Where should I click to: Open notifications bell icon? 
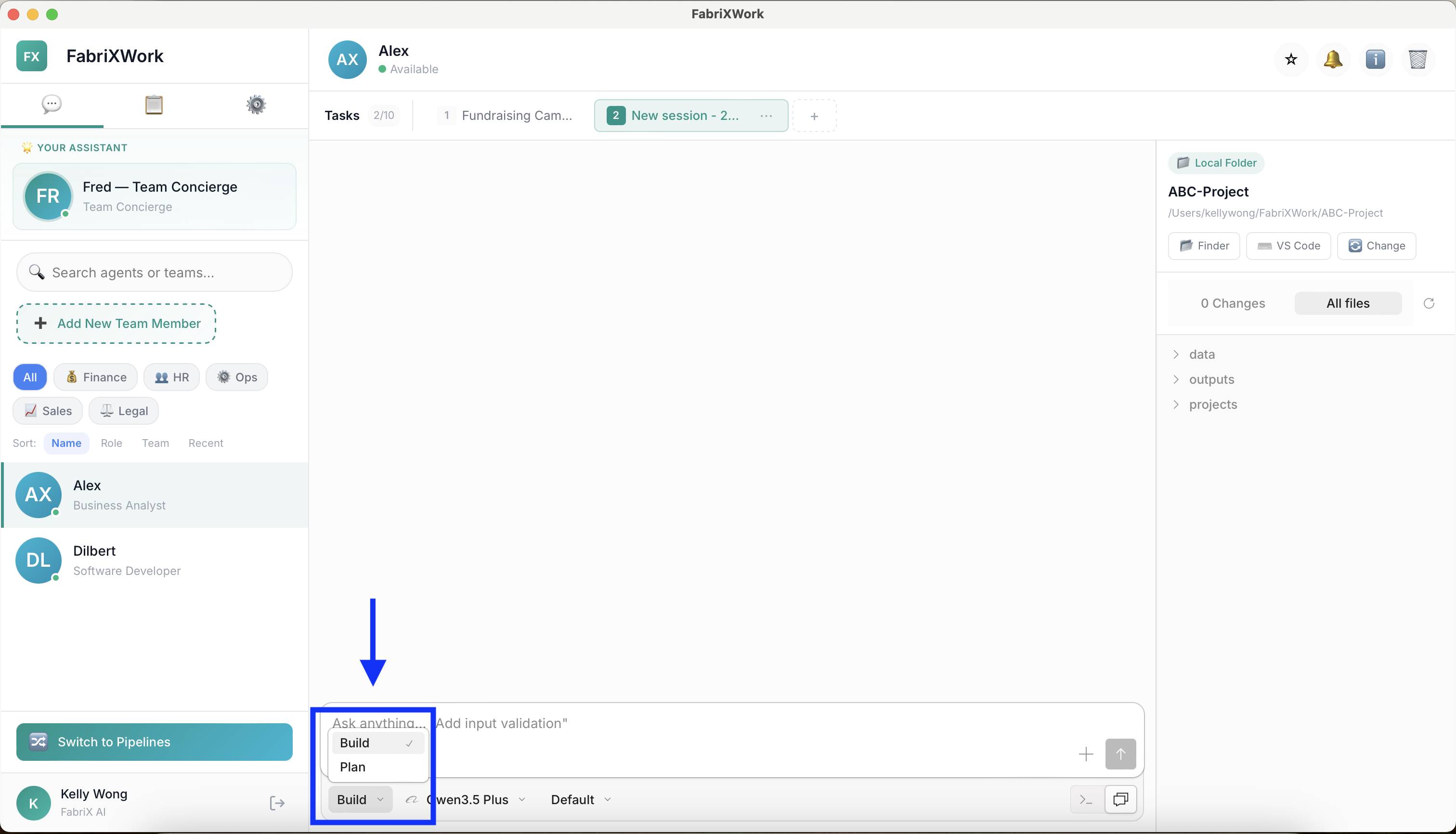click(x=1333, y=60)
